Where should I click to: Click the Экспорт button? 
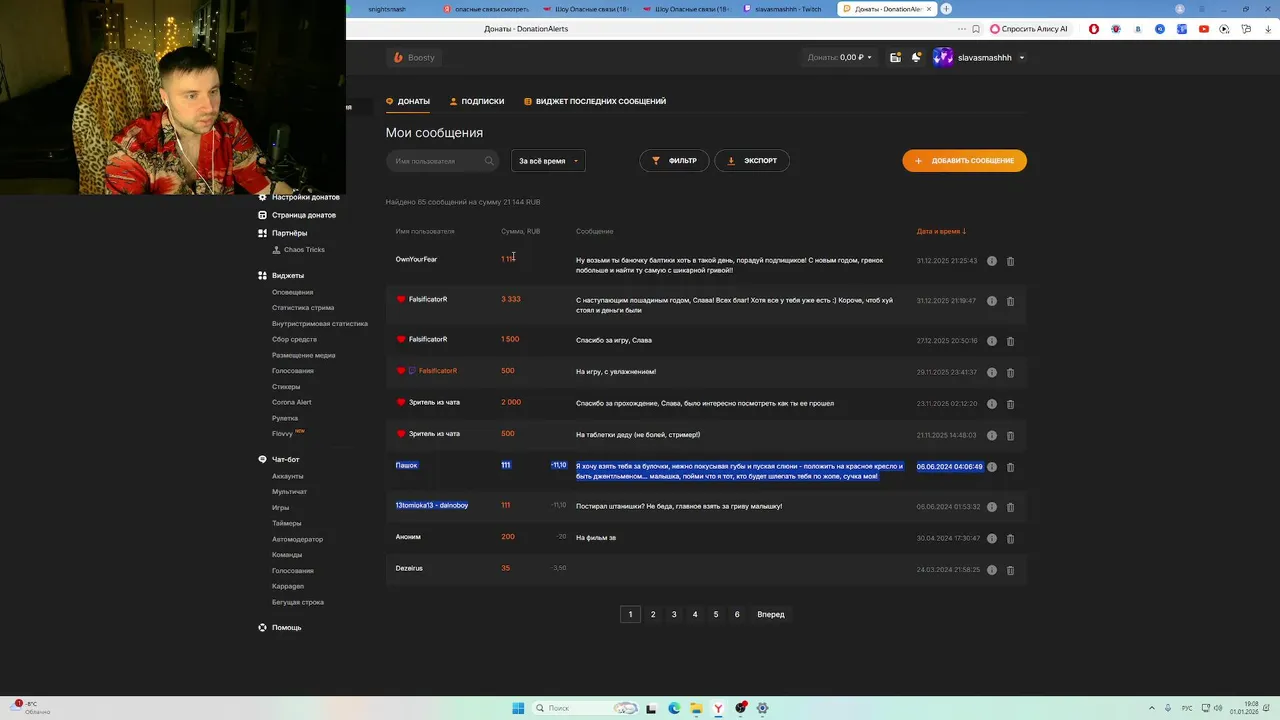click(752, 161)
